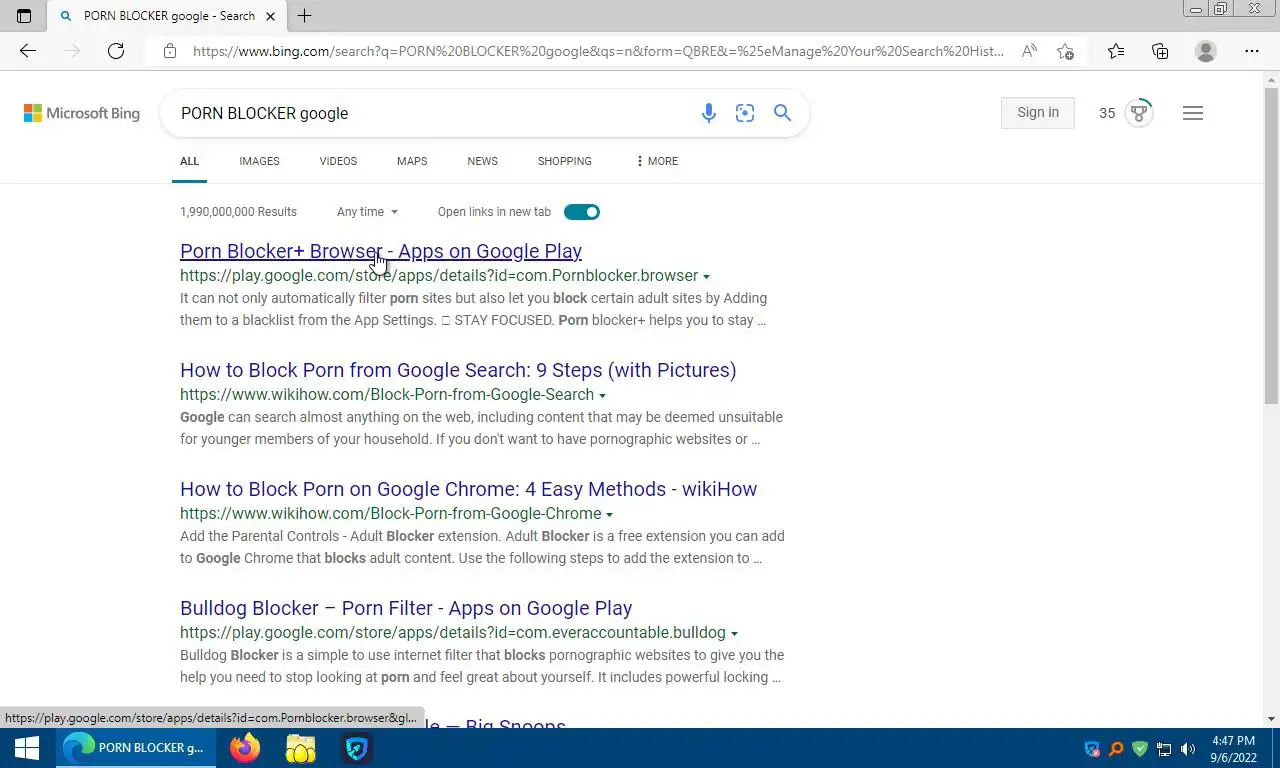Viewport: 1280px width, 768px height.
Task: Click the page vertical scrollbar thumb
Action: (x=1271, y=246)
